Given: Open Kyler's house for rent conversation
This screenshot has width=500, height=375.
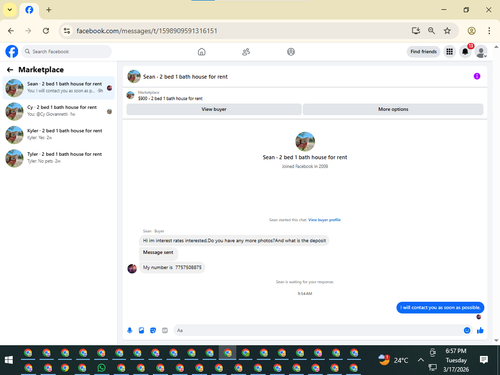Looking at the screenshot, I should [x=59, y=134].
